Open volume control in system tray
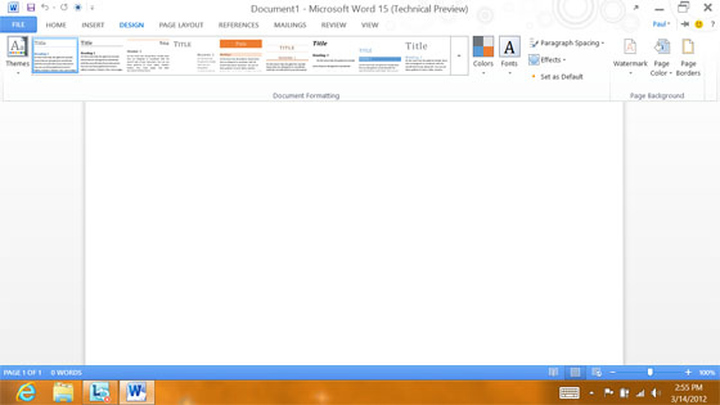This screenshot has width=720, height=405. pos(656,393)
